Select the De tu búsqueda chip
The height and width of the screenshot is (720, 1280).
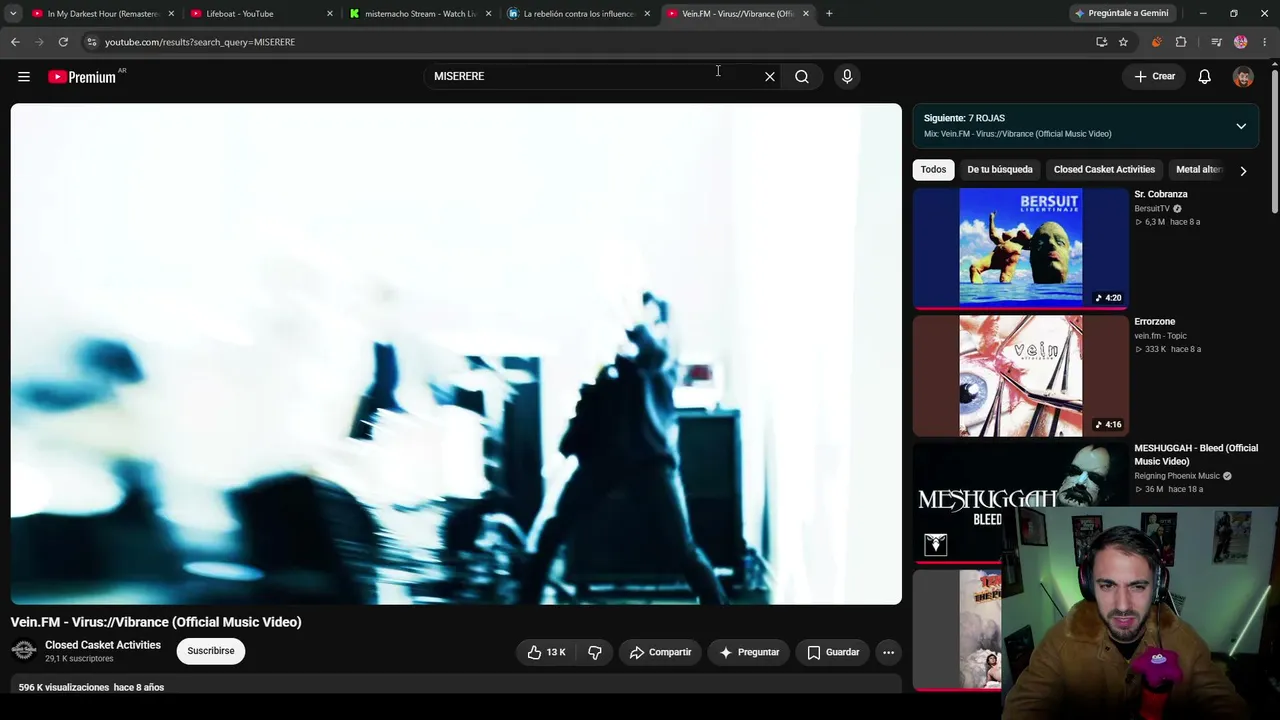1000,170
